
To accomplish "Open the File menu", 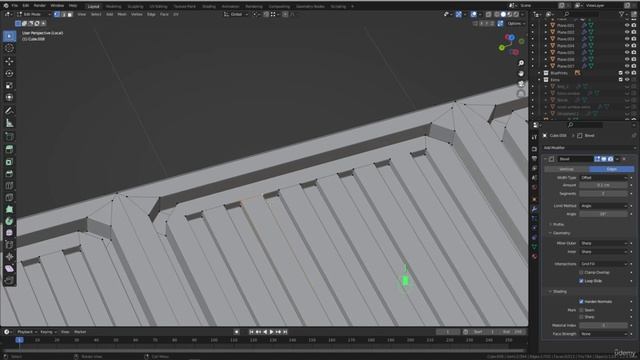I will [x=15, y=6].
